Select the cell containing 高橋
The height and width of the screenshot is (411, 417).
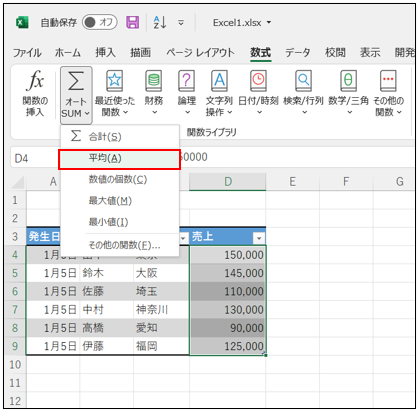tap(107, 328)
